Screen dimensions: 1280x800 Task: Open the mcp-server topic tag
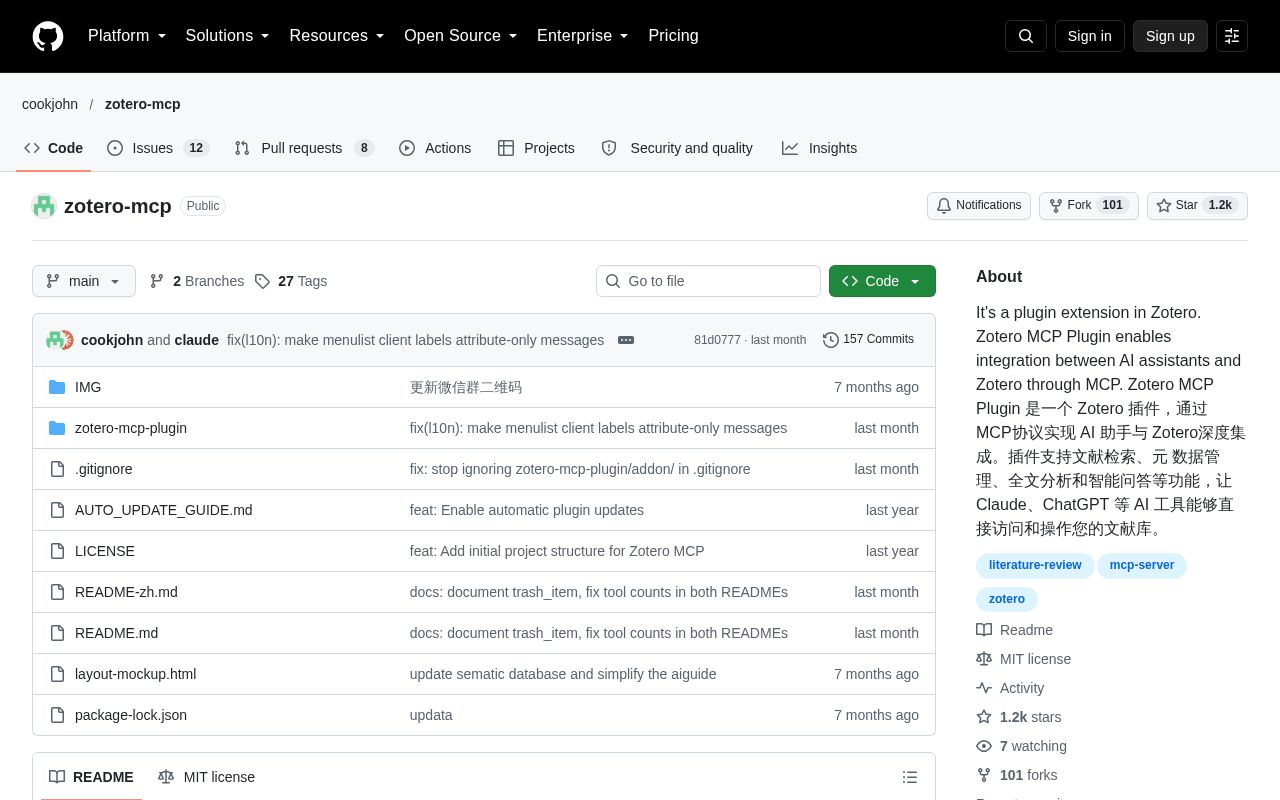pyautogui.click(x=1142, y=565)
